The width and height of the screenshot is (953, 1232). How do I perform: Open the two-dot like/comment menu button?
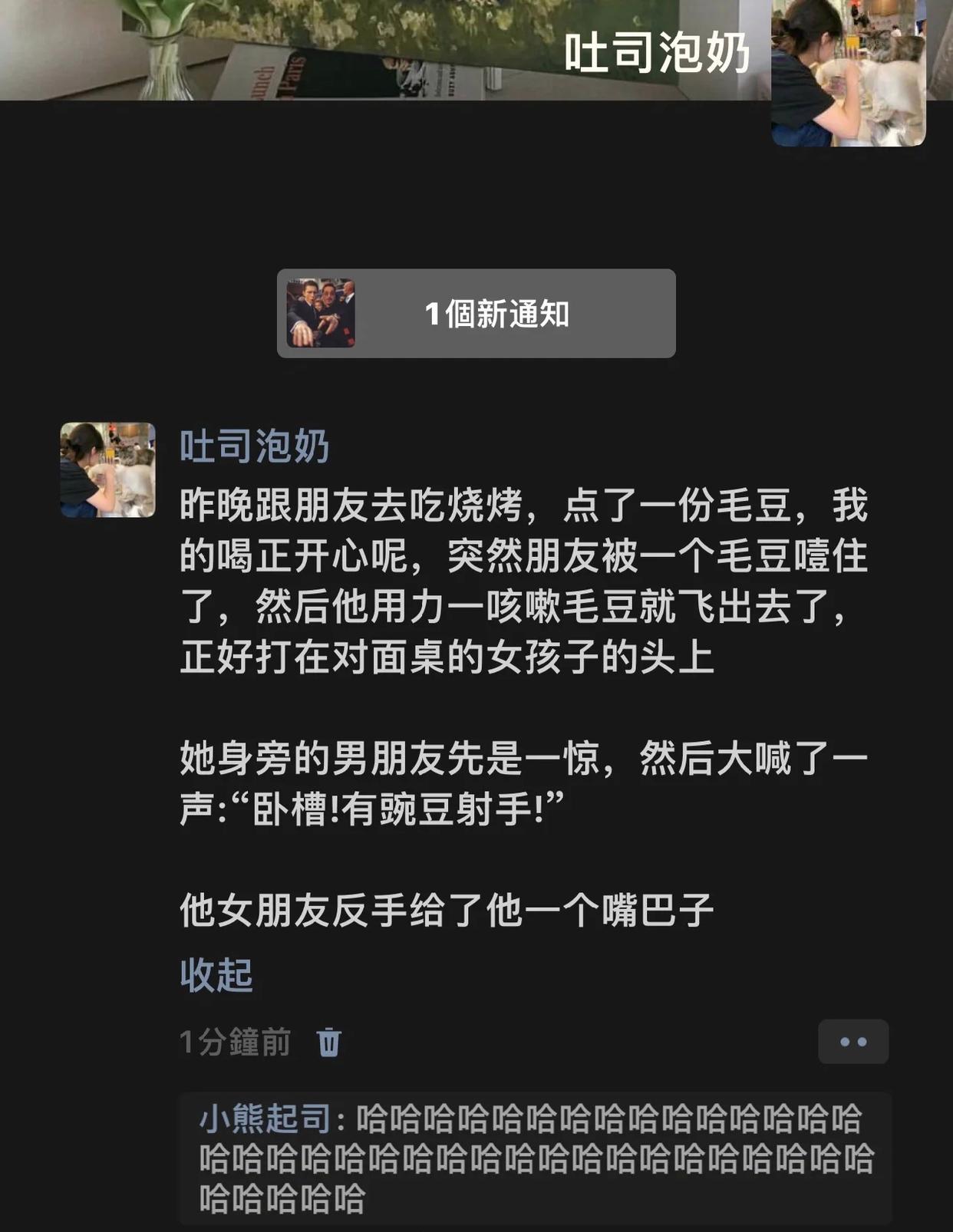point(853,1042)
